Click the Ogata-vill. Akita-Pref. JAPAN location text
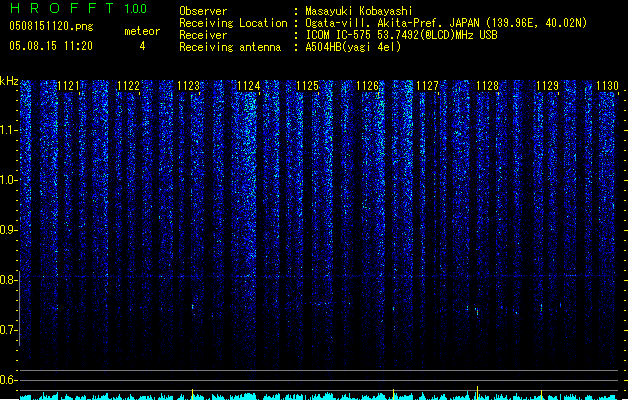The width and height of the screenshot is (629, 400). click(446, 23)
